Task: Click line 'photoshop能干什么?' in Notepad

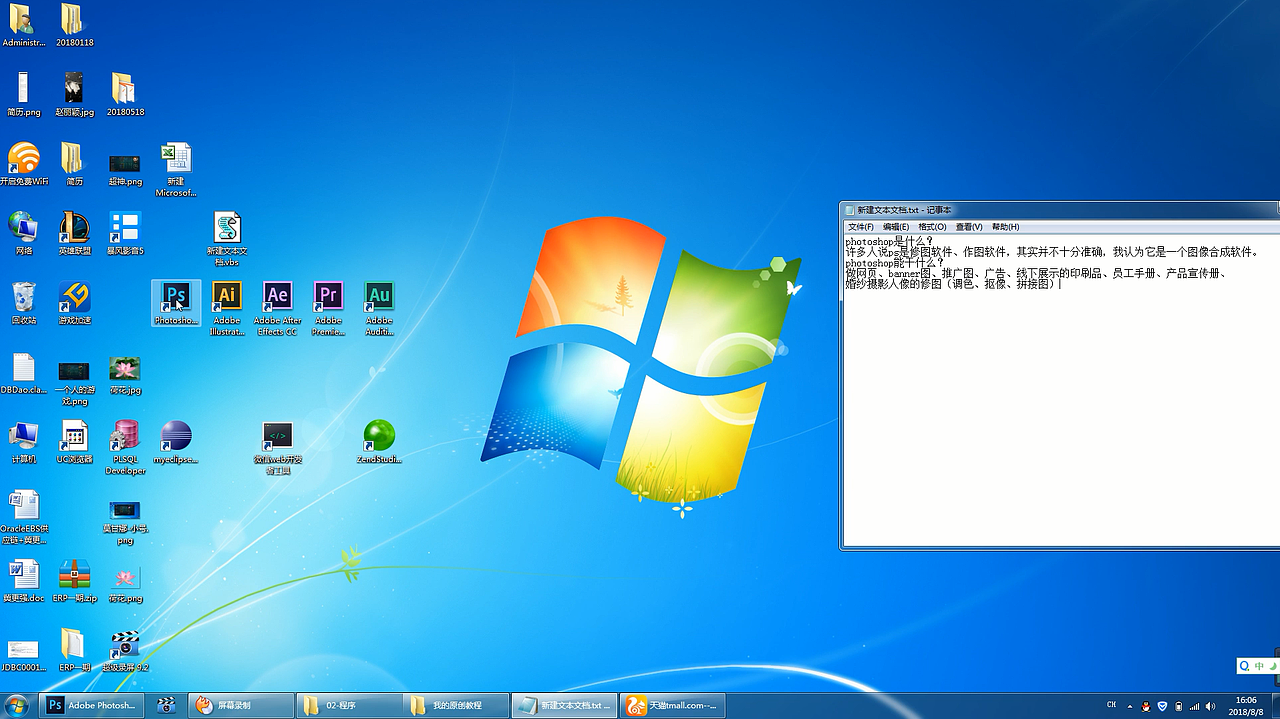Action: point(894,263)
